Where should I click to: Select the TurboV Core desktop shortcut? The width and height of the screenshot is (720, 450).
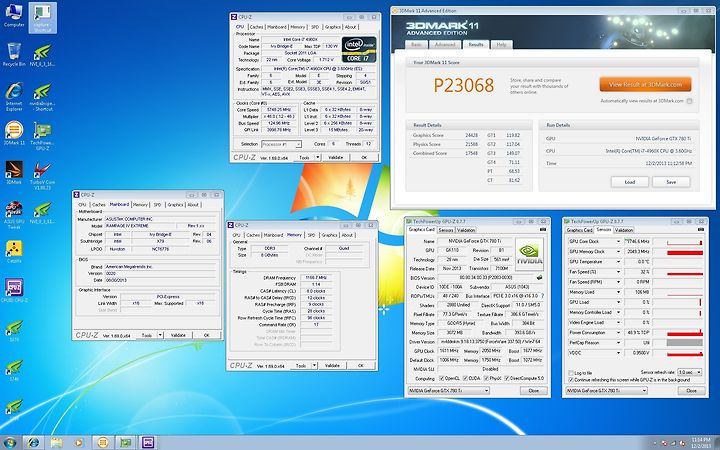point(42,176)
